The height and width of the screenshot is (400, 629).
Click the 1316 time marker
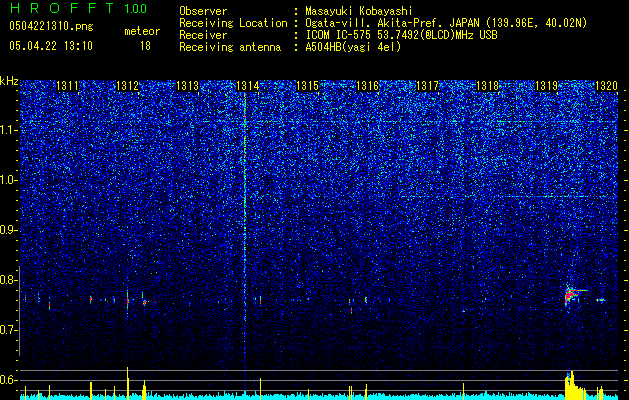(367, 86)
